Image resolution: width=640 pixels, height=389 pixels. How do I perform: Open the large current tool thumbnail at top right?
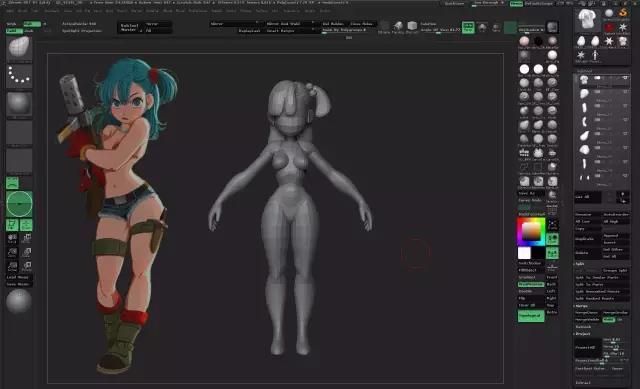pos(587,20)
